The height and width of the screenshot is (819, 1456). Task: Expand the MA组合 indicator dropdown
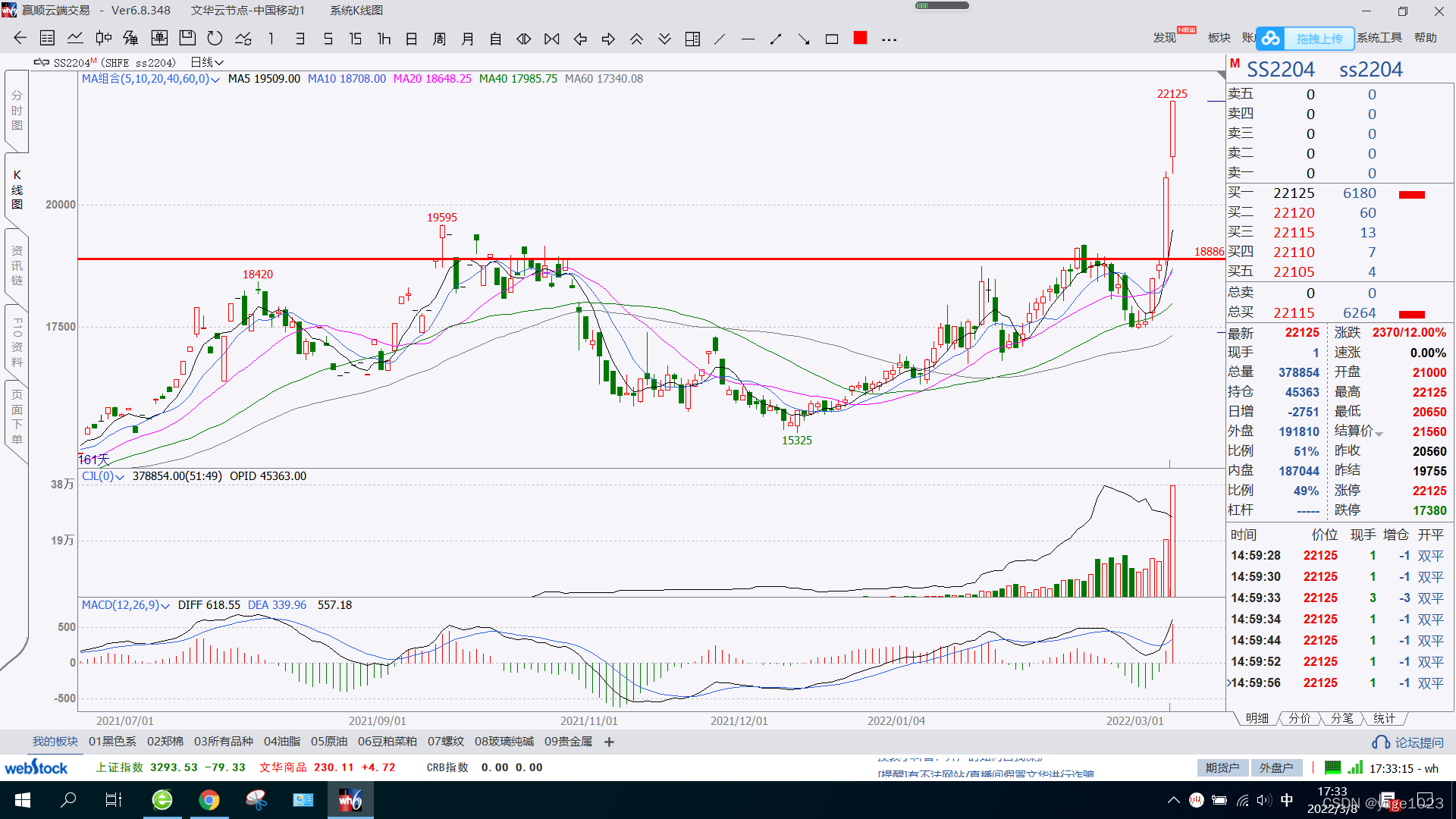point(216,79)
